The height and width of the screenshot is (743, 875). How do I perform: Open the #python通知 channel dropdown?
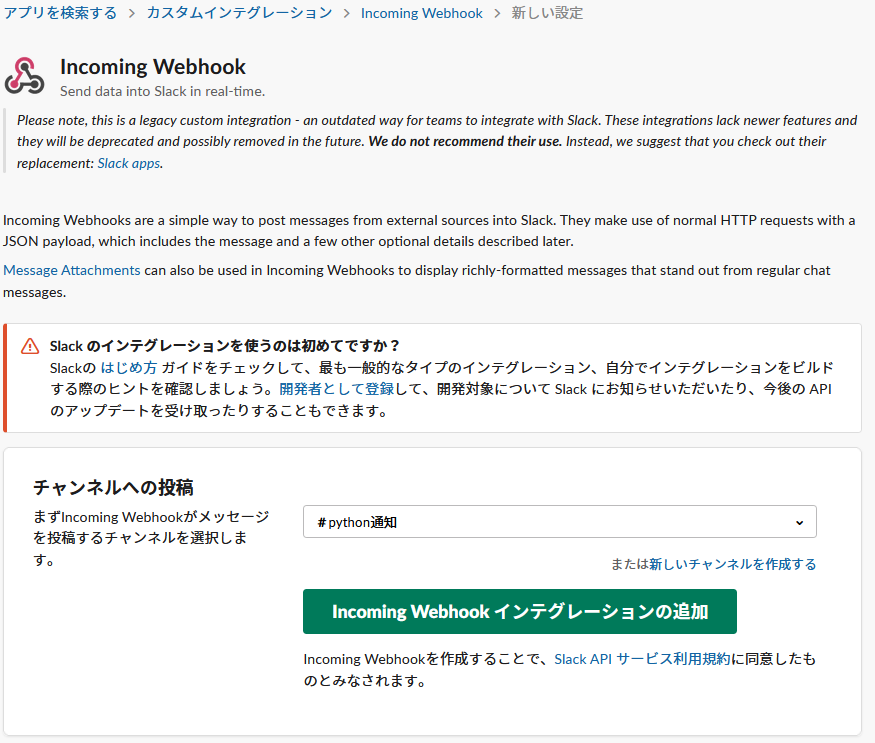coord(559,522)
